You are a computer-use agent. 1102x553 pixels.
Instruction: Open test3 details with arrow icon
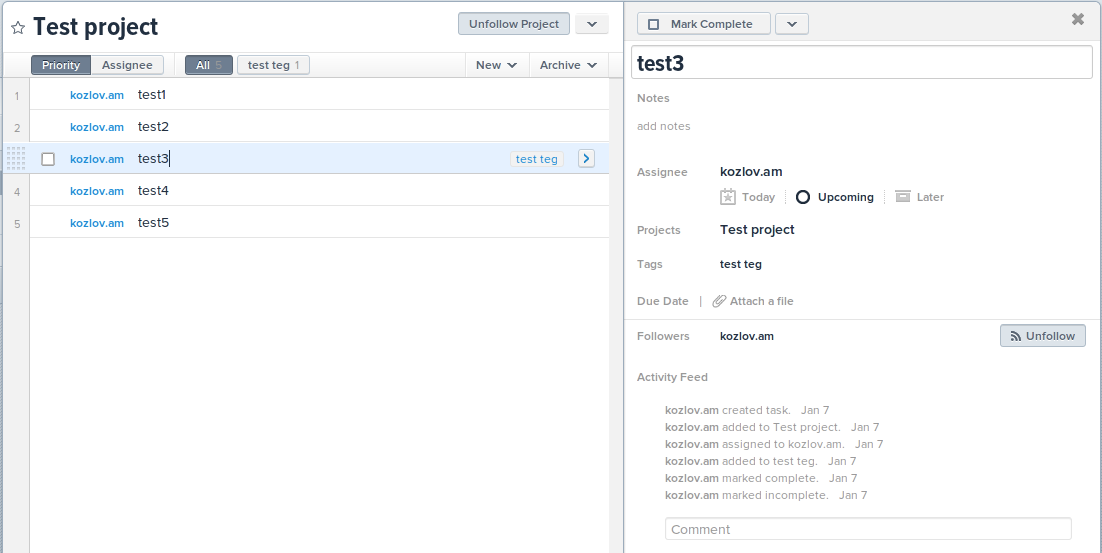click(x=586, y=158)
